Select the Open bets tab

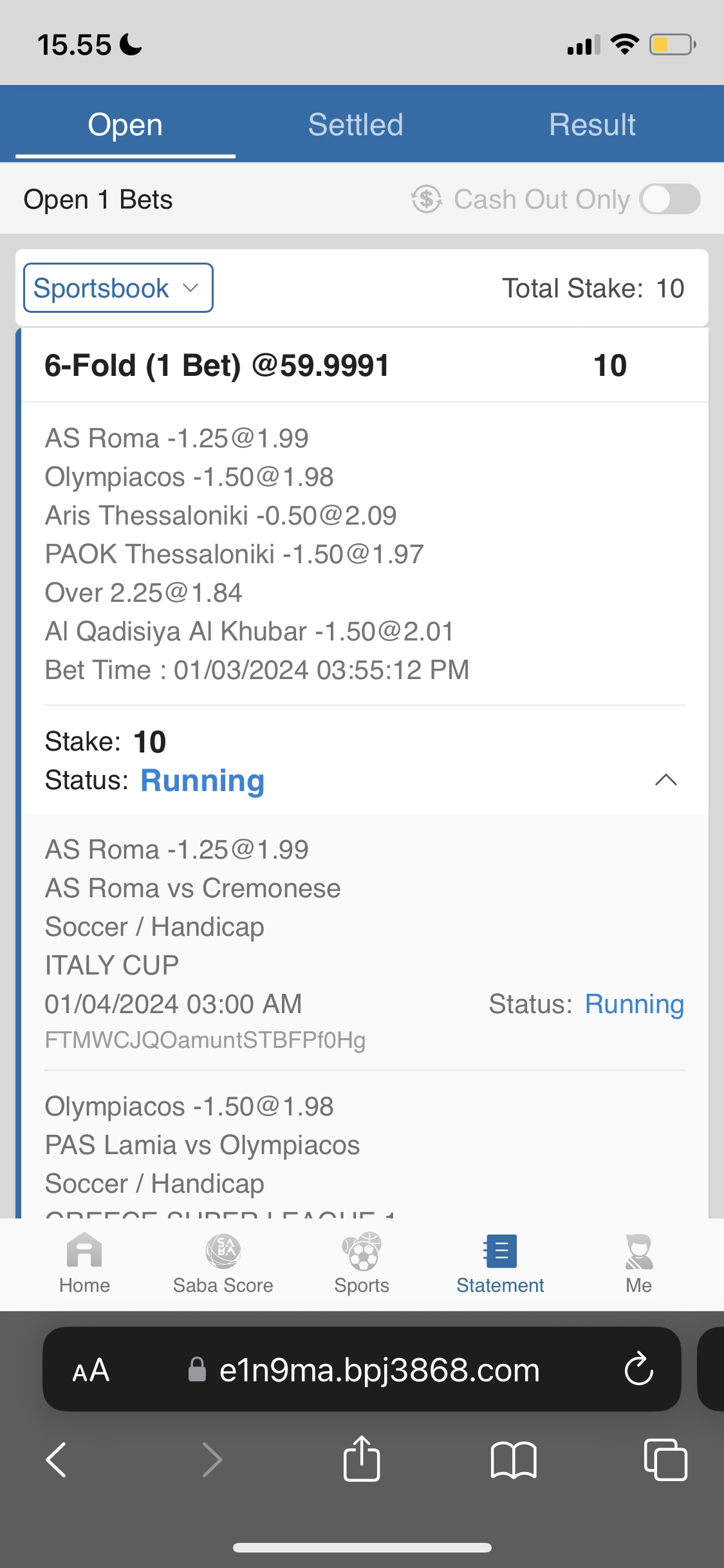[x=125, y=124]
